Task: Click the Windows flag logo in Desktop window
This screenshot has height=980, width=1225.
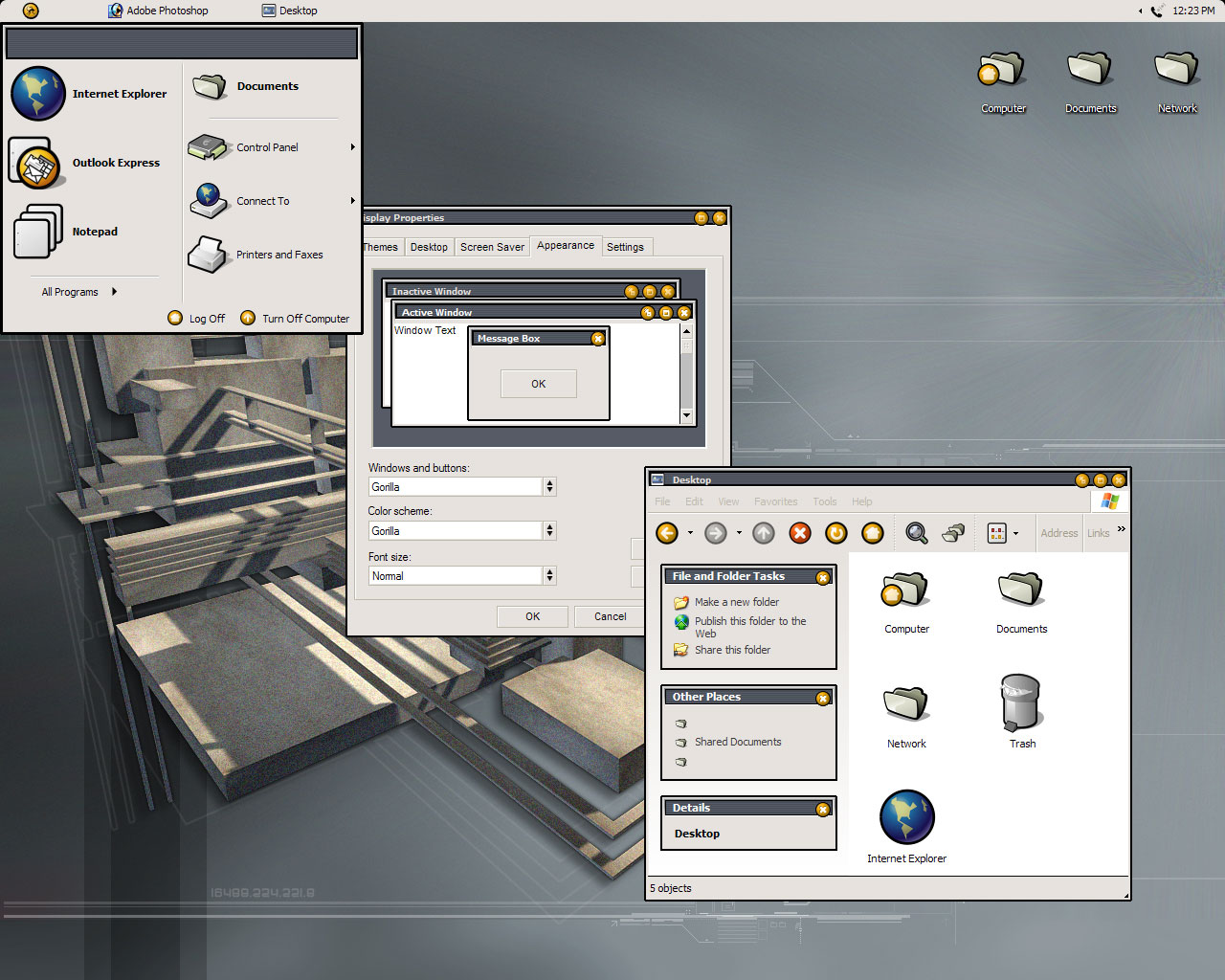Action: pyautogui.click(x=1109, y=501)
